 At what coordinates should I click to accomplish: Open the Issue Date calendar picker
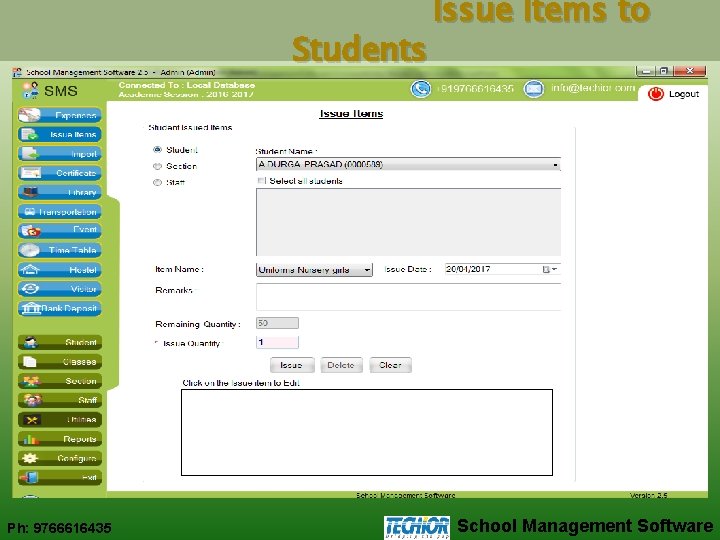click(550, 269)
